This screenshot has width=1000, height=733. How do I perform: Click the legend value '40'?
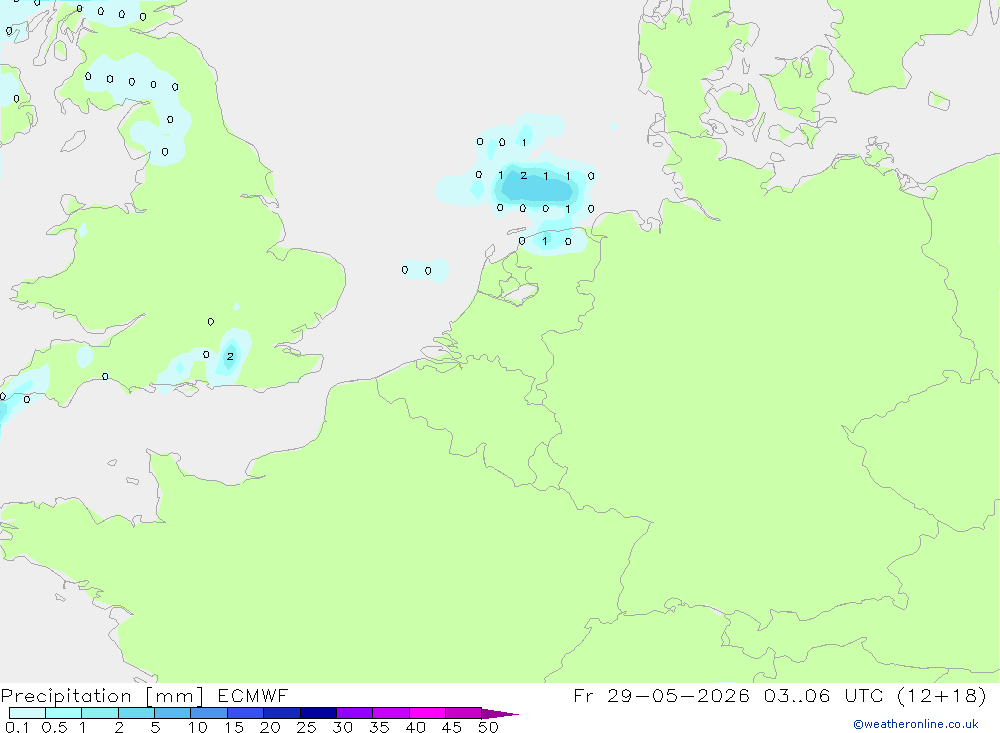pos(416,727)
